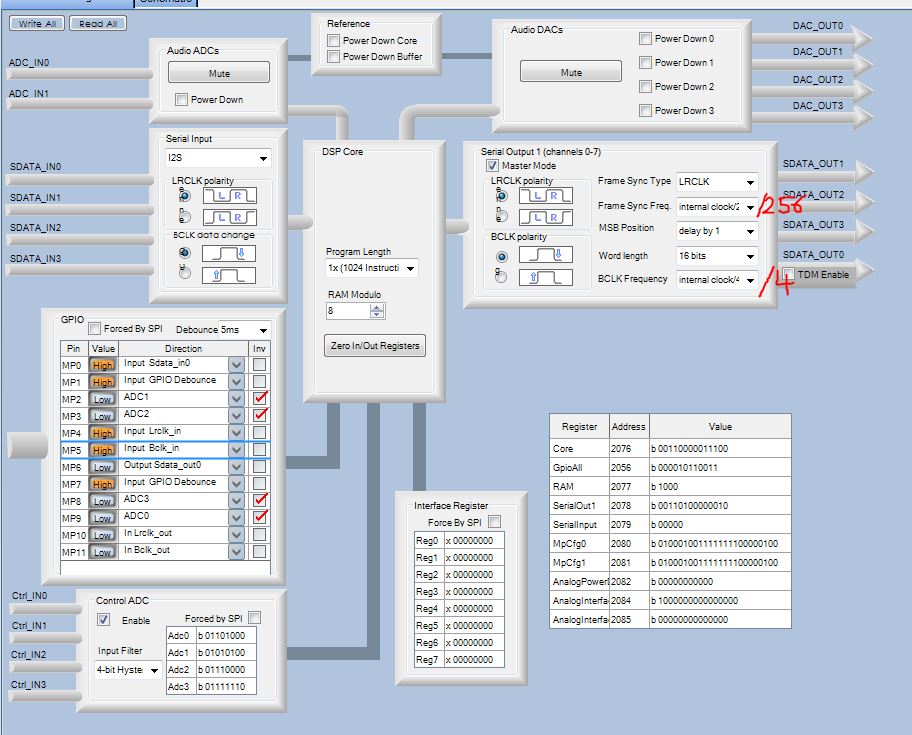Click the MP4 High value button
912x735 pixels.
[x=103, y=433]
